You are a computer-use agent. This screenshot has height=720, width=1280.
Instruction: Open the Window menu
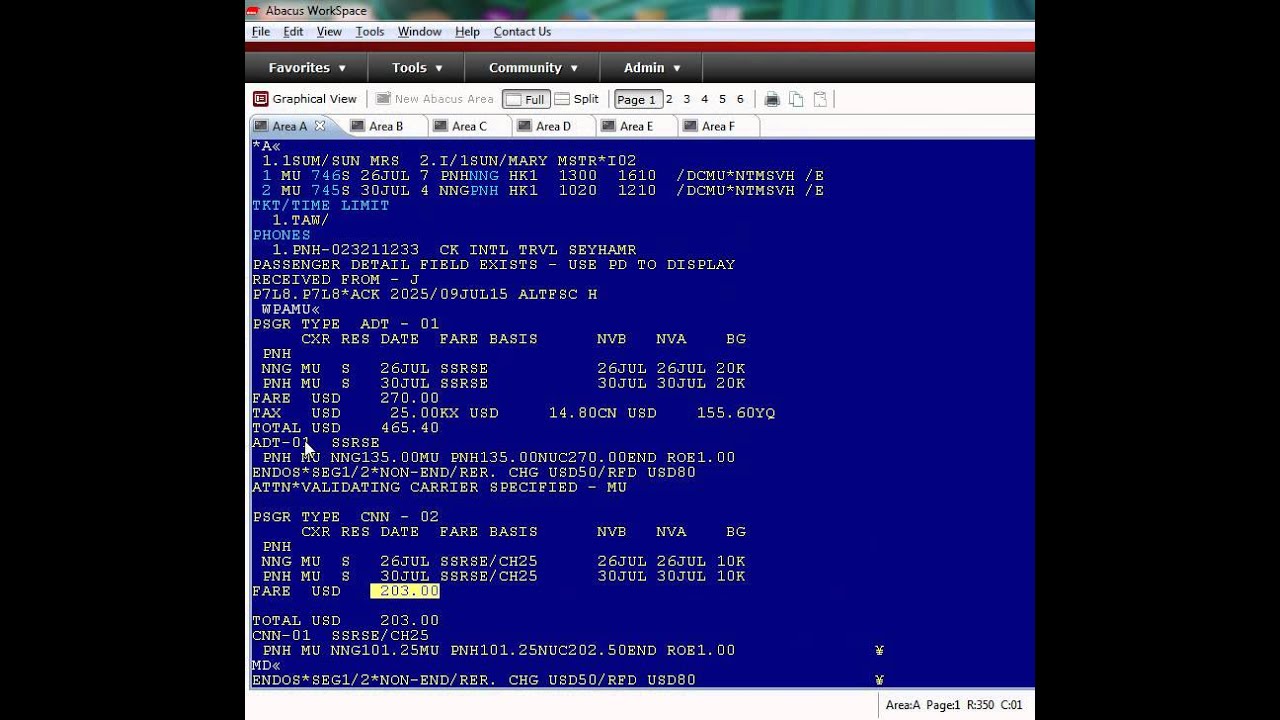(x=419, y=32)
